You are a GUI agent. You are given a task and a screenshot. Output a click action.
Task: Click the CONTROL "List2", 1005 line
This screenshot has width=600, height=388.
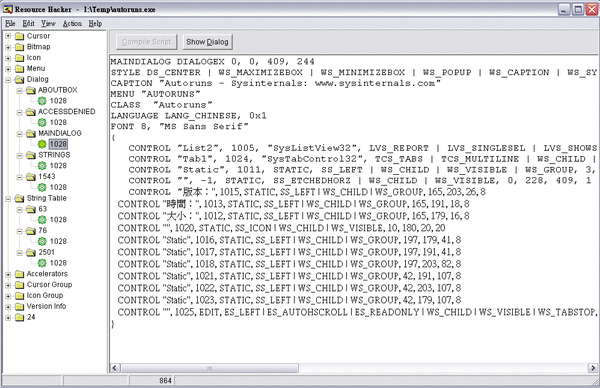(x=362, y=148)
